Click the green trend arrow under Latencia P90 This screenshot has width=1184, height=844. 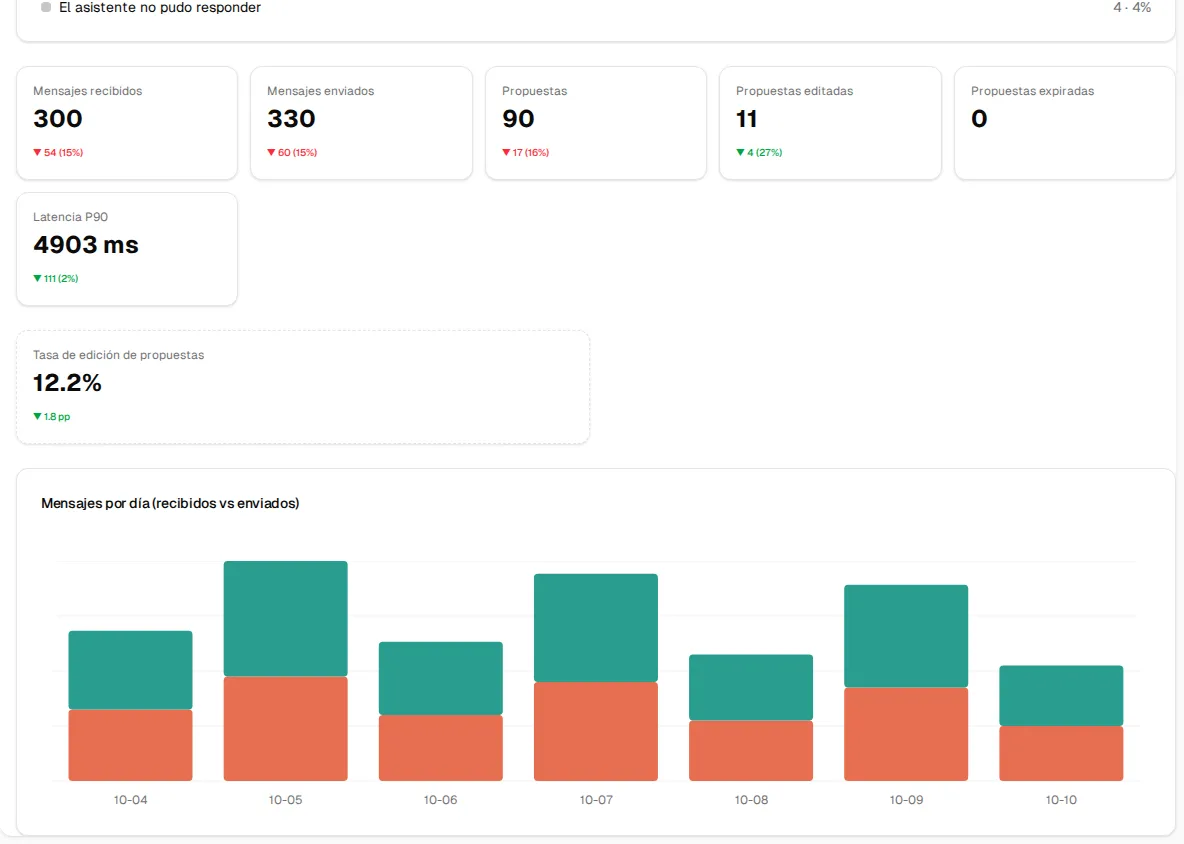pyautogui.click(x=37, y=279)
